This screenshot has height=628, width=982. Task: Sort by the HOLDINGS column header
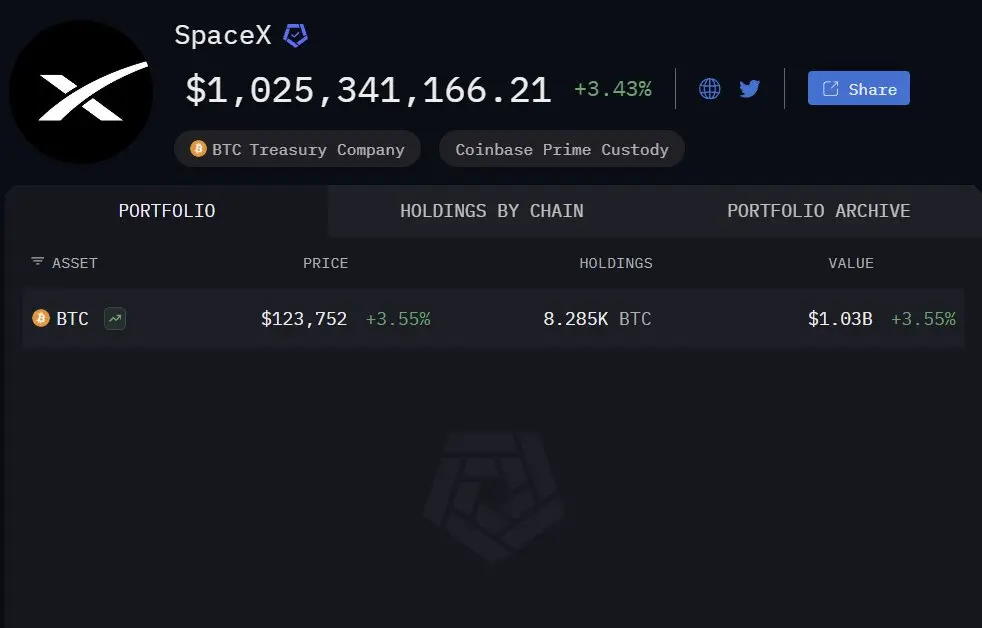(x=616, y=263)
